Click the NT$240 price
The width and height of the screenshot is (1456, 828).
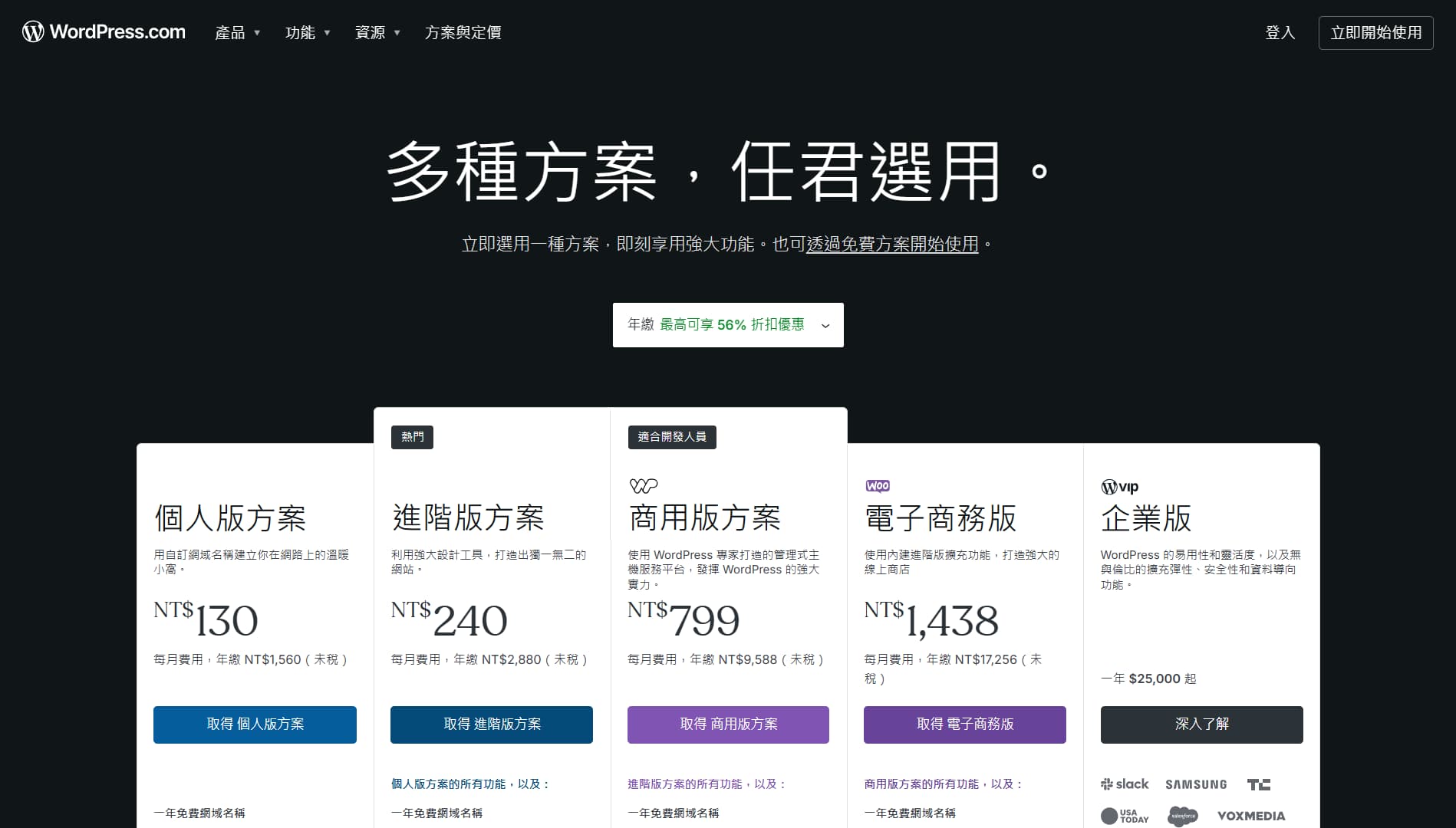pos(449,619)
